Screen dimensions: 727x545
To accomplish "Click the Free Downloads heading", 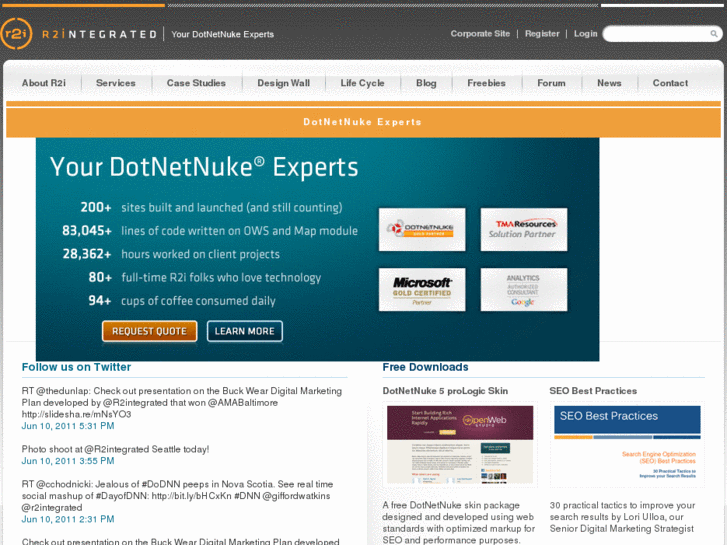I will pos(425,367).
